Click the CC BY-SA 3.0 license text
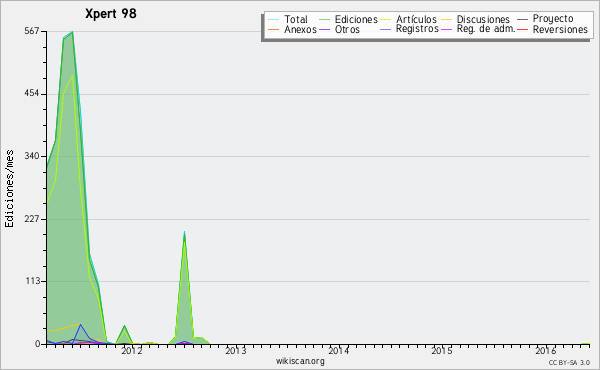 569,362
